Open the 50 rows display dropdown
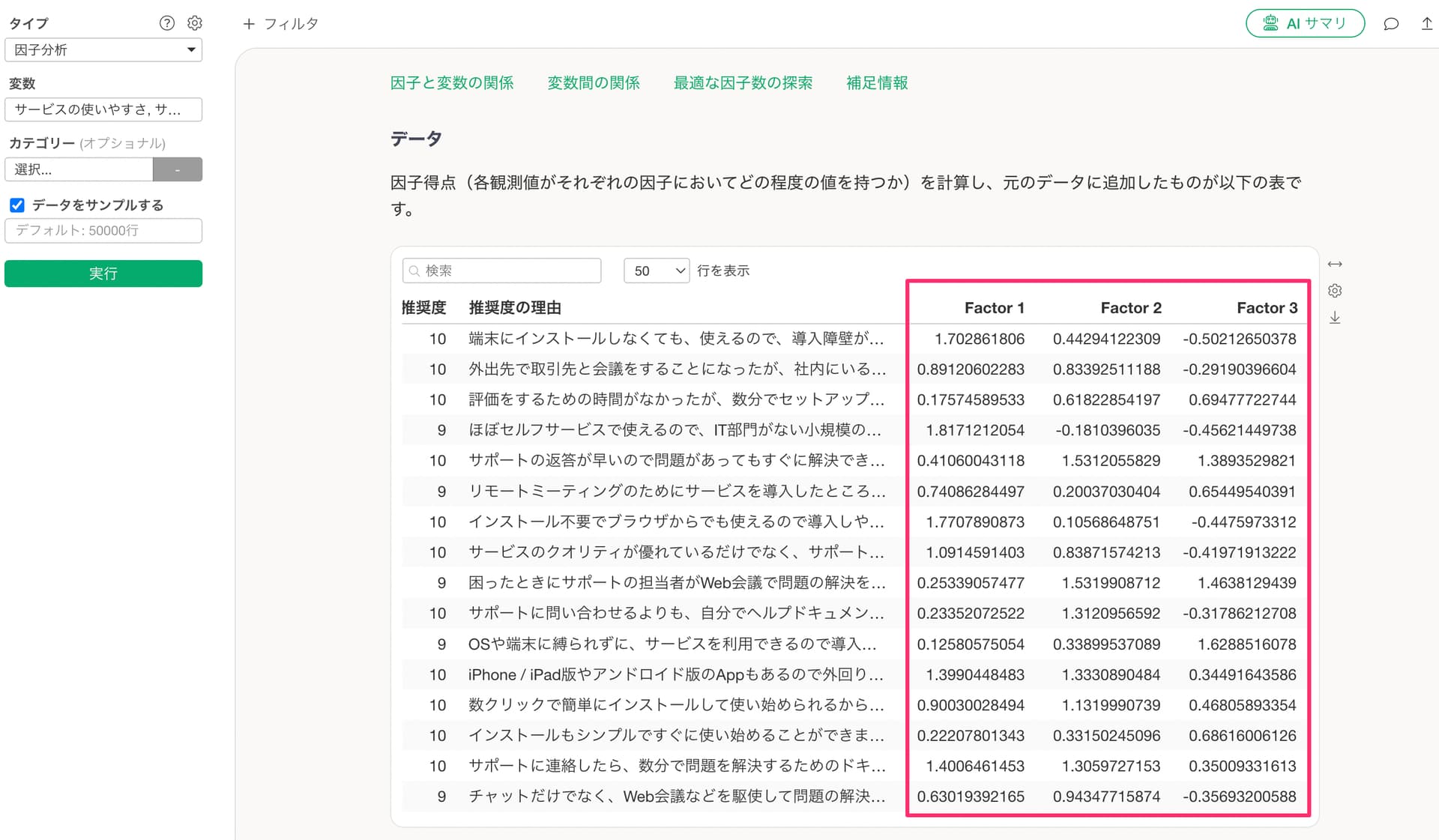 tap(657, 271)
